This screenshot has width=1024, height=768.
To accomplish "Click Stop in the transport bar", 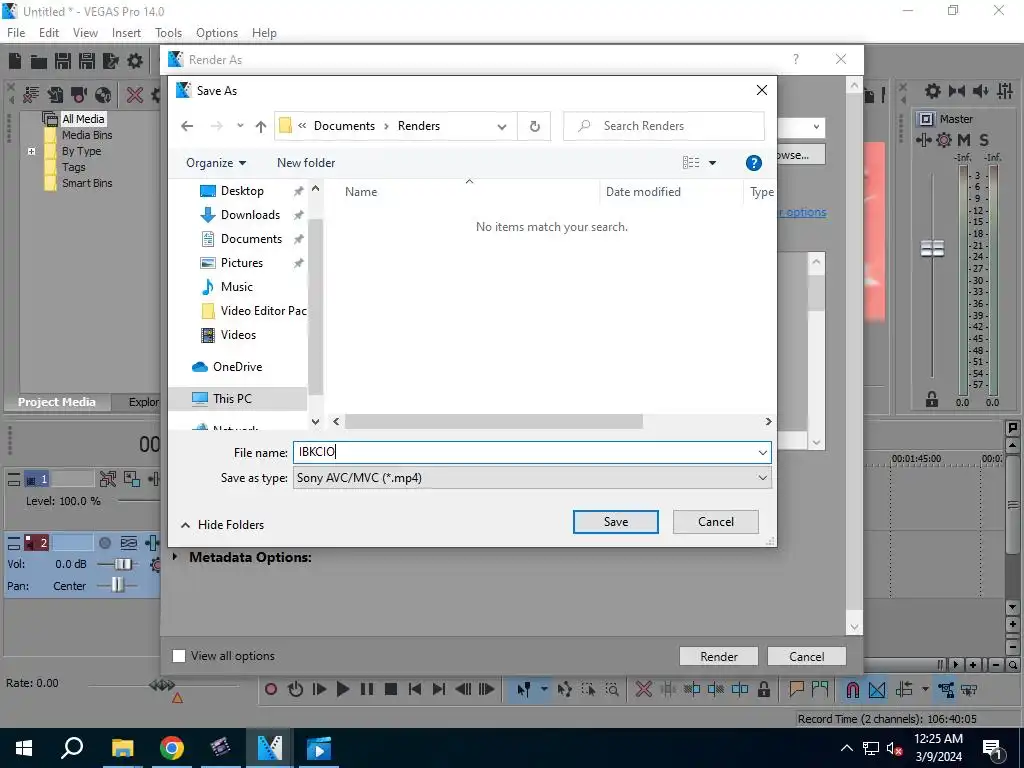I will (391, 689).
